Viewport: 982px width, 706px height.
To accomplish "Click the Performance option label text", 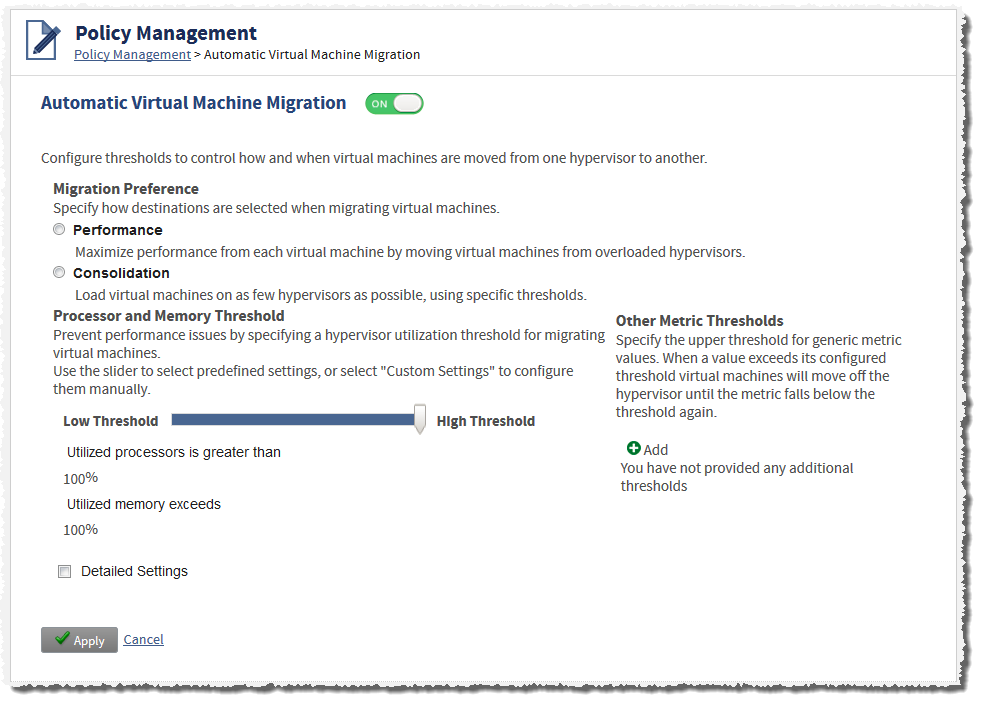I will (118, 230).
